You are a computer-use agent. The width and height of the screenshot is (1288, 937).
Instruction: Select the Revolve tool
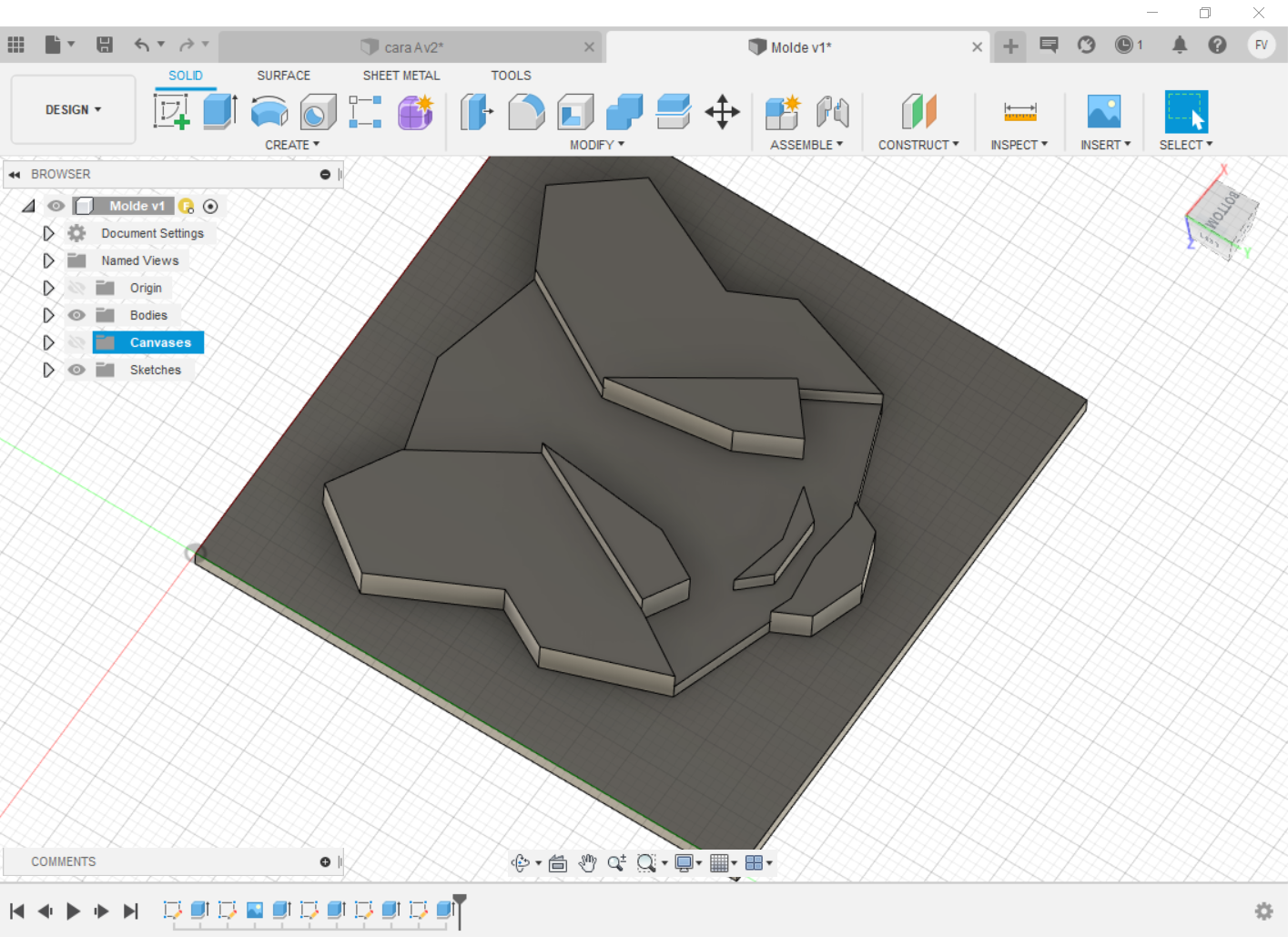click(269, 112)
